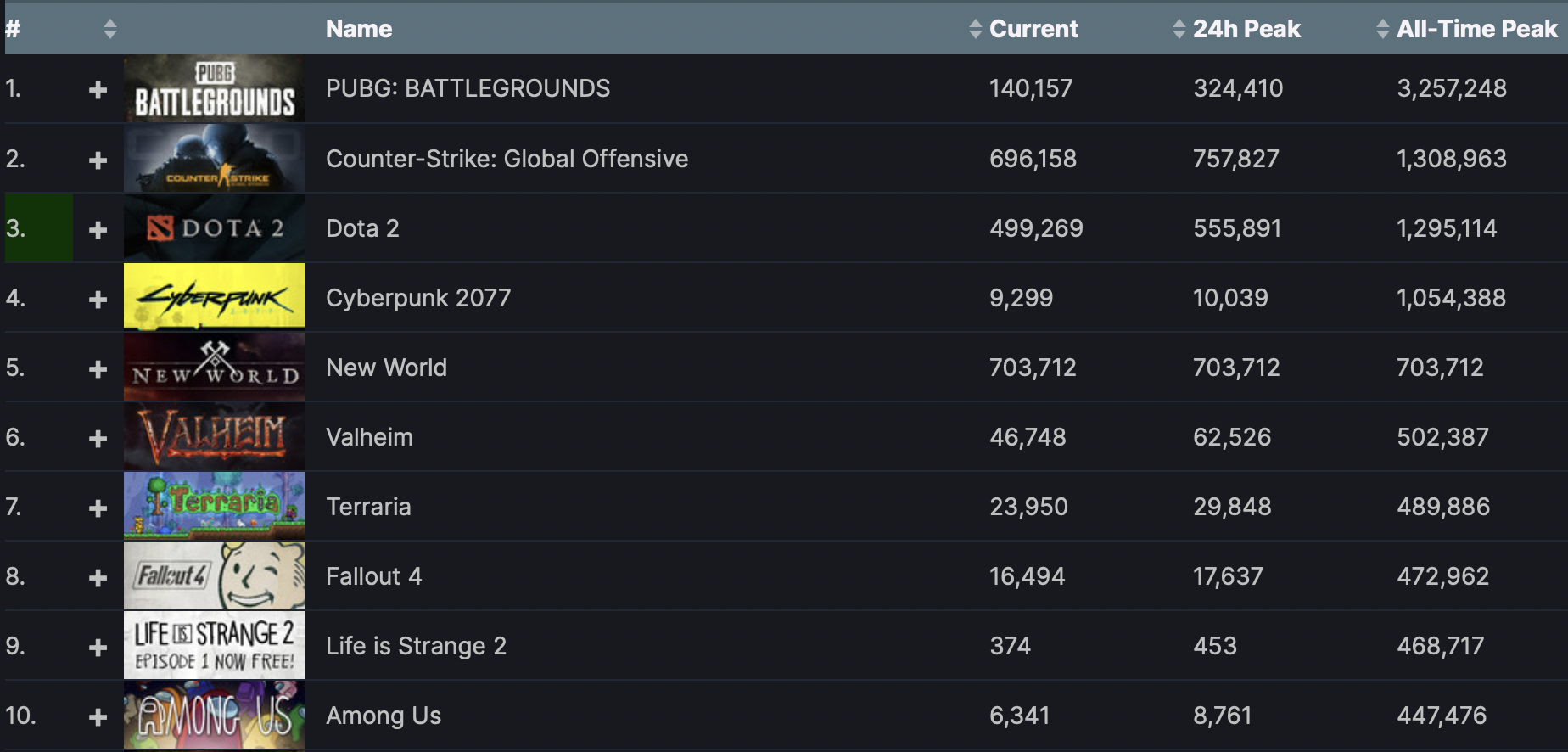Screen dimensions: 1568x752
Task: Click the New World banner image
Action: point(213,367)
